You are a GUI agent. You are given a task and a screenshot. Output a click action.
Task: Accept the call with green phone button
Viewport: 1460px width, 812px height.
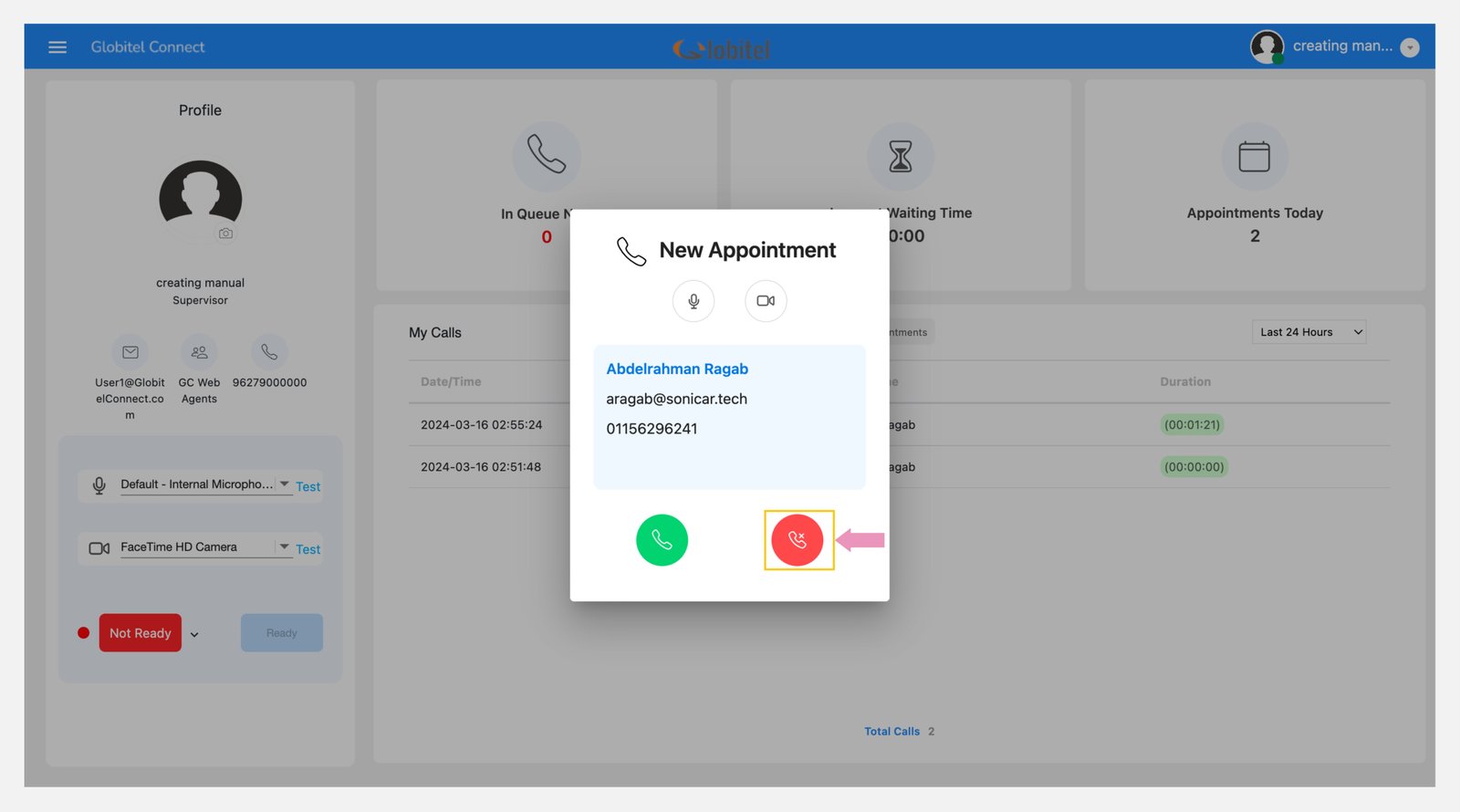pyautogui.click(x=662, y=540)
